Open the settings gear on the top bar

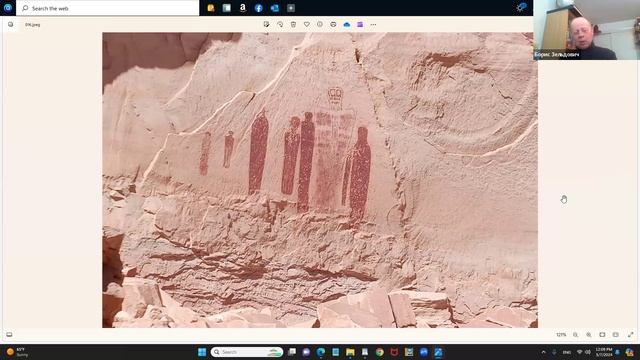(521, 7)
